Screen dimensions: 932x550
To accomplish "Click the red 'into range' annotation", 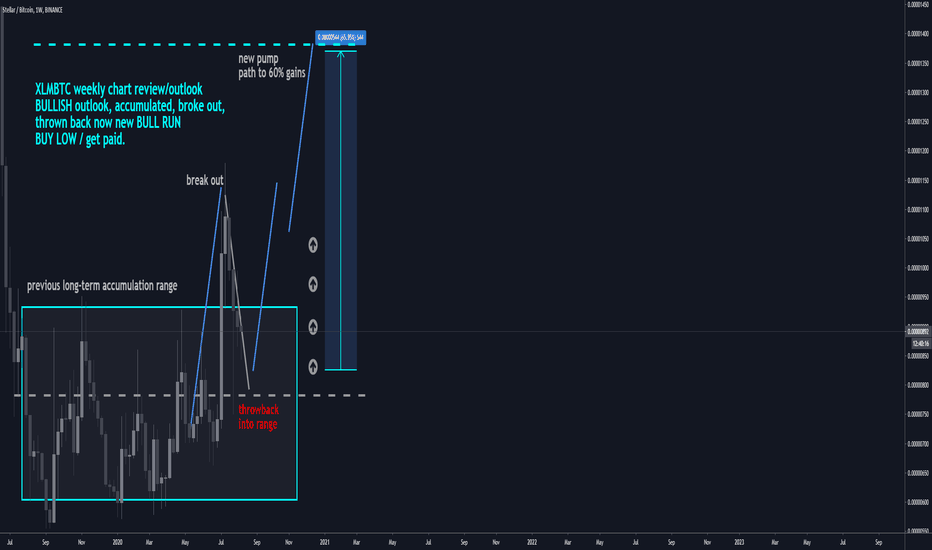I will pos(257,424).
